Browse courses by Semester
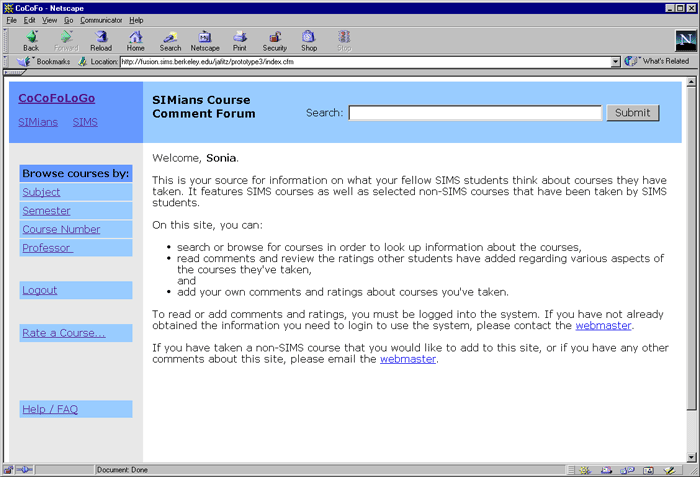The image size is (700, 477). click(x=46, y=211)
